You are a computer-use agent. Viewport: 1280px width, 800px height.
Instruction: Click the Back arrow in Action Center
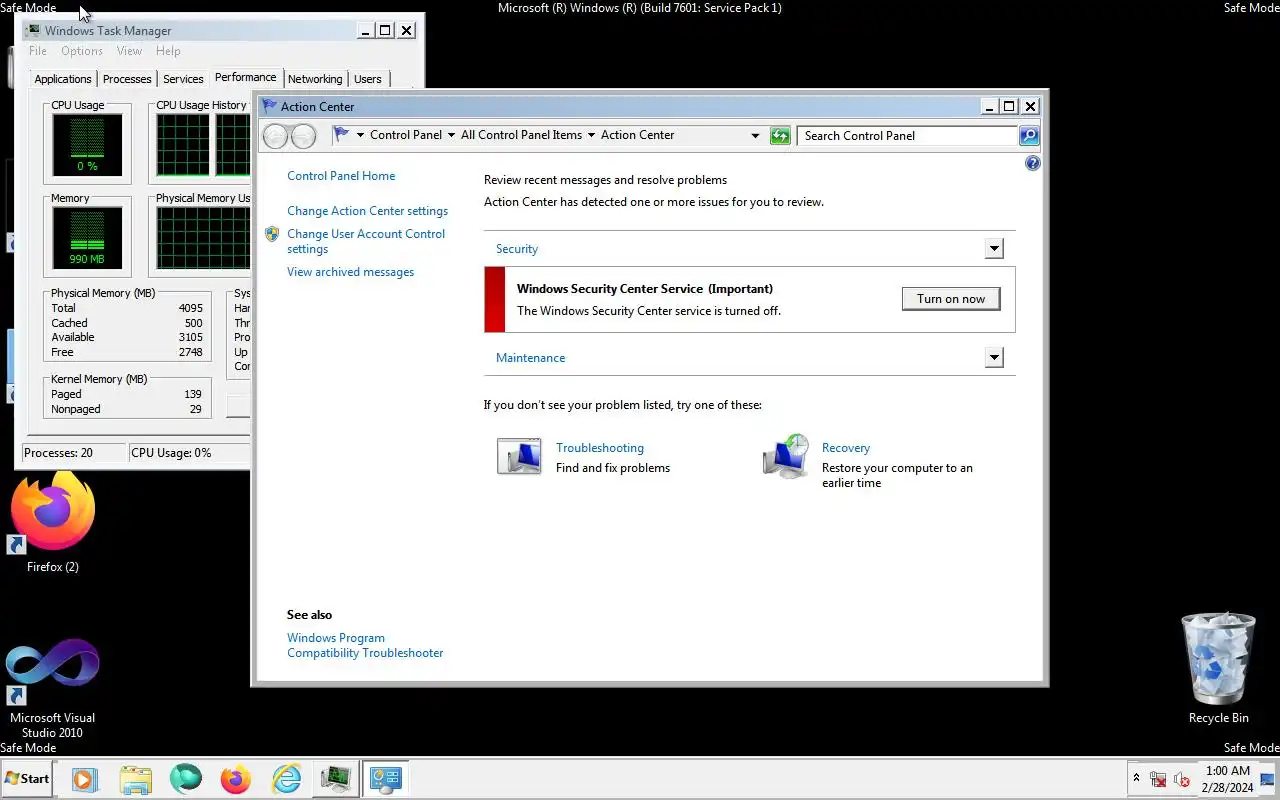[275, 136]
